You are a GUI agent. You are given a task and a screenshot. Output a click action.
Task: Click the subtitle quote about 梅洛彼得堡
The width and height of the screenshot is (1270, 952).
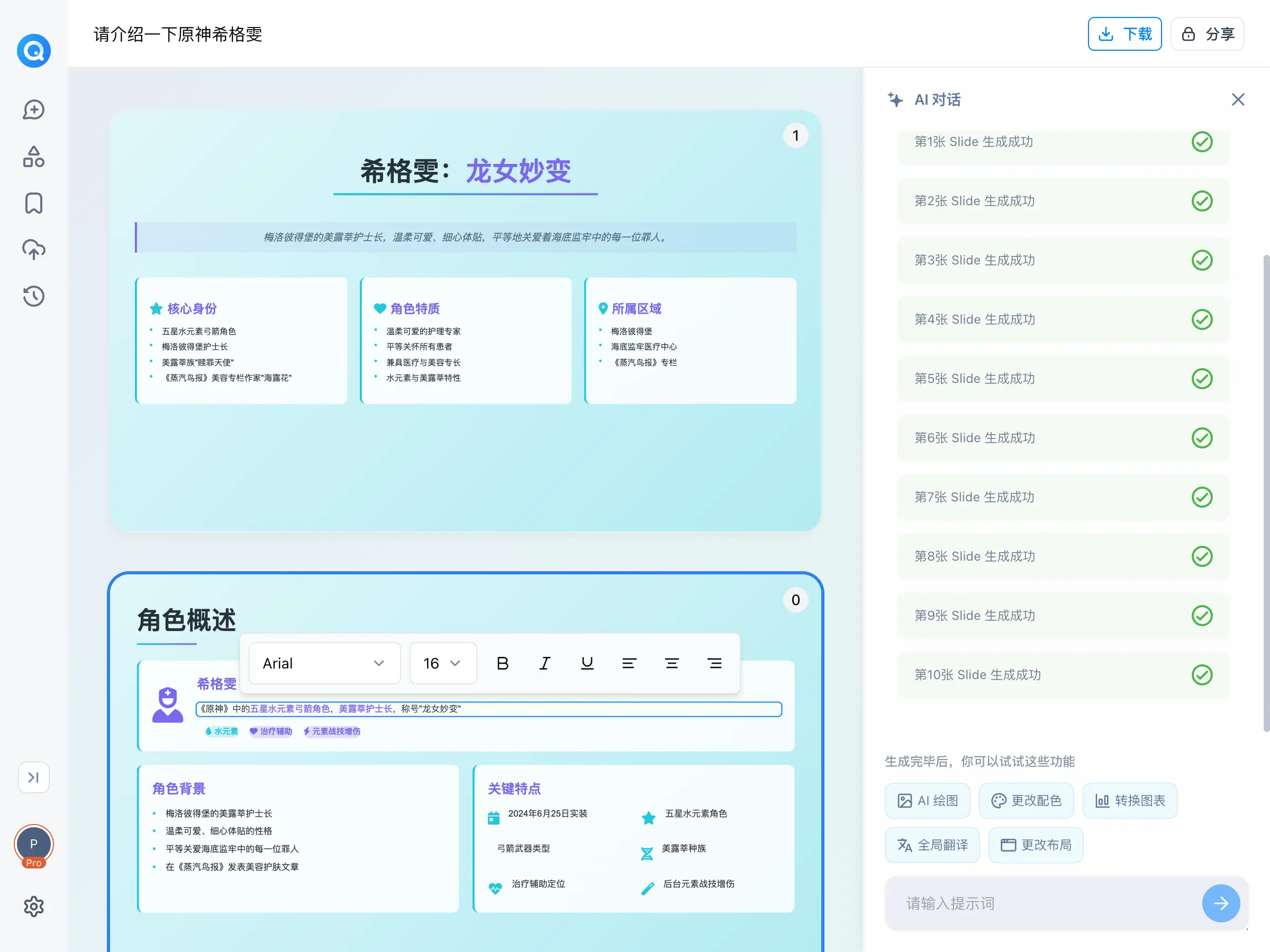pos(466,237)
